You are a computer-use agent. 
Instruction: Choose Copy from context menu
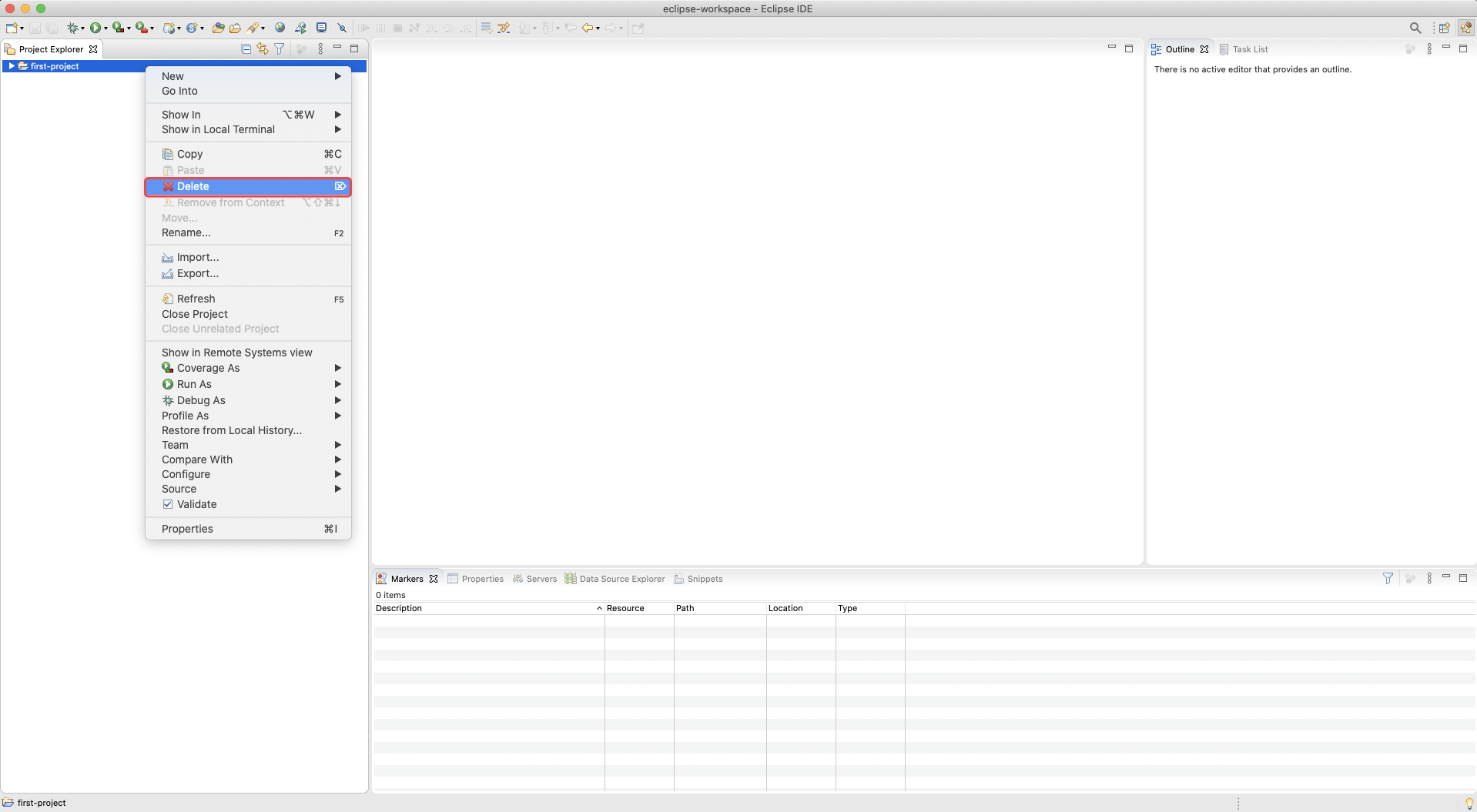click(248, 154)
